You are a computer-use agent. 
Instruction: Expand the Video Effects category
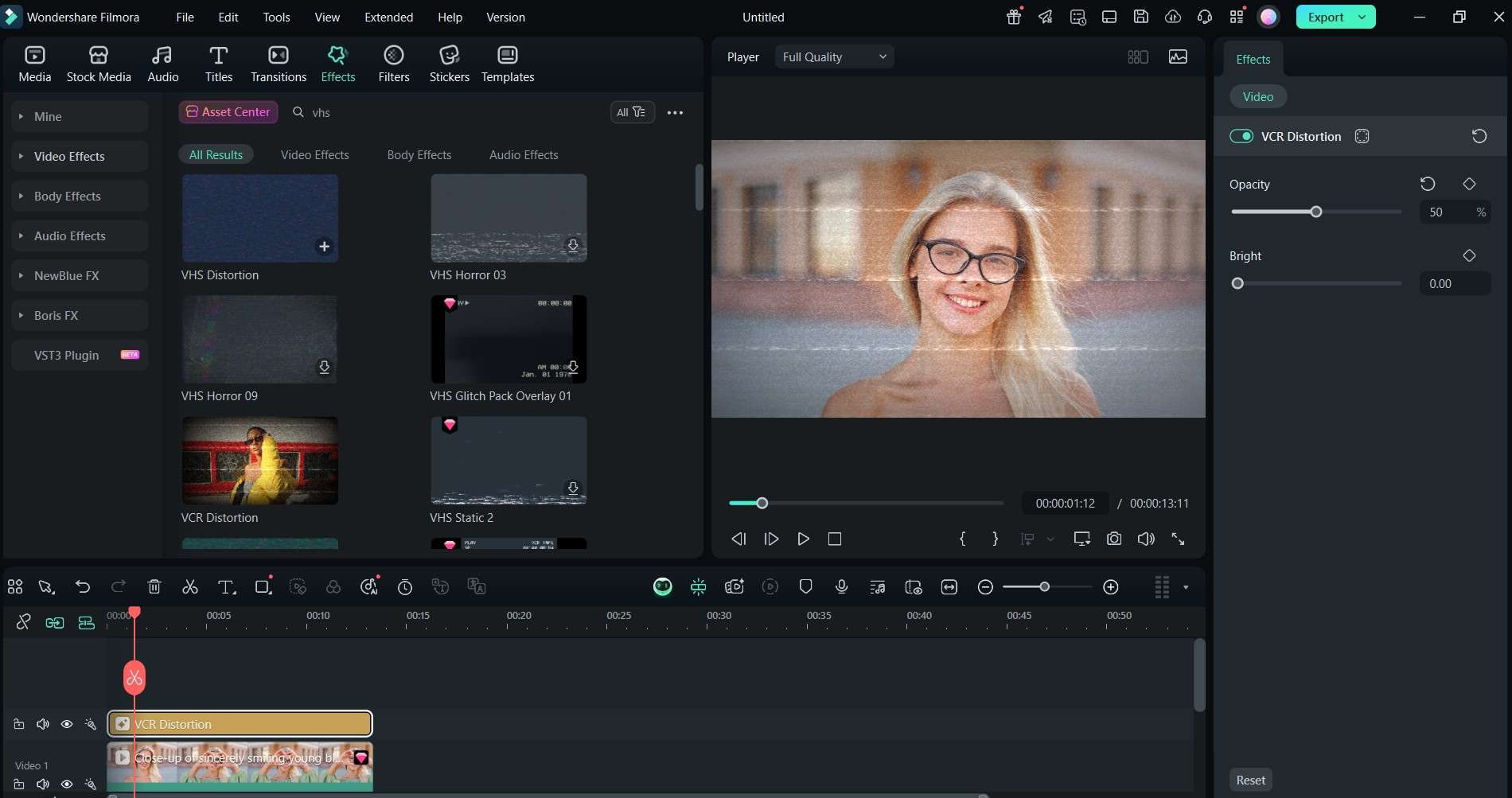coord(80,156)
